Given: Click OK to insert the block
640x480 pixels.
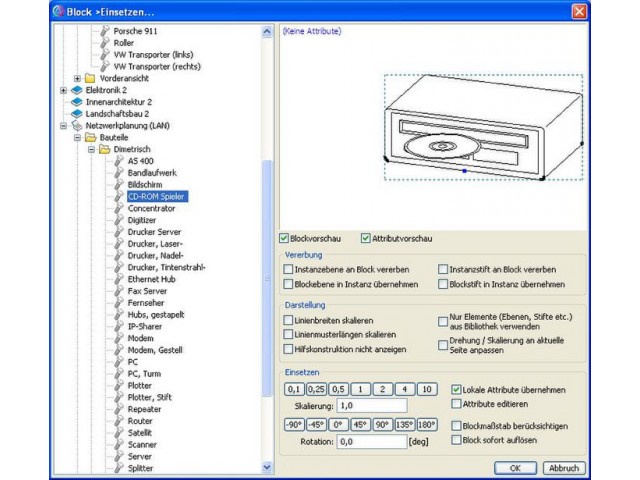Looking at the screenshot, I should [x=515, y=468].
